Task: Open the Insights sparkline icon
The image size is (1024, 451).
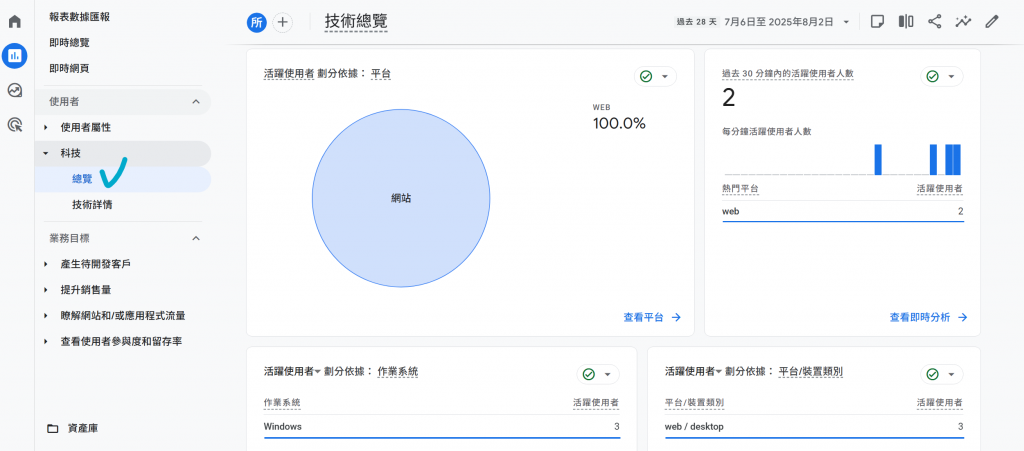Action: (964, 21)
